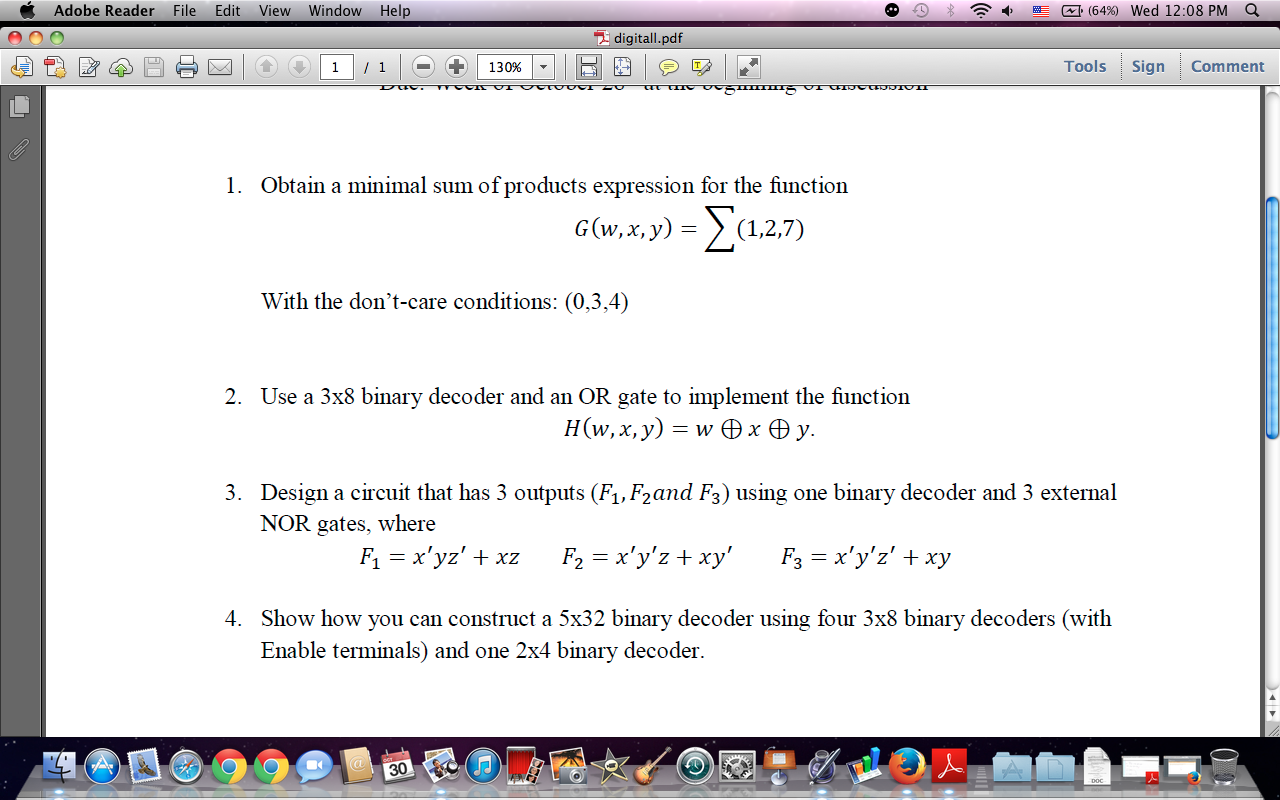This screenshot has height=800, width=1280.
Task: Open the Comment pane
Action: tap(1227, 66)
